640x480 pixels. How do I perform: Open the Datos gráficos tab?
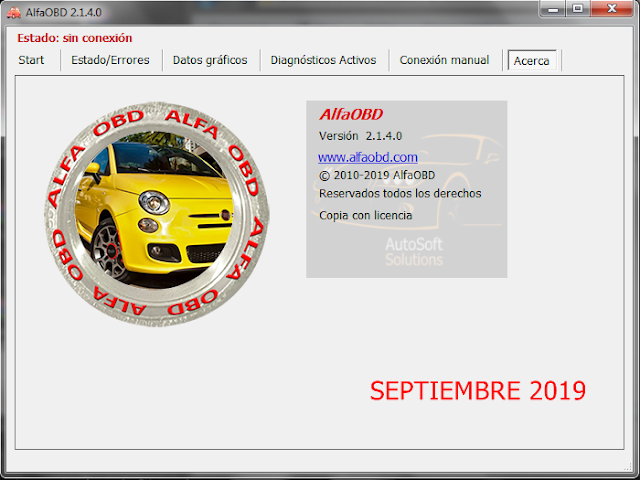pos(210,60)
